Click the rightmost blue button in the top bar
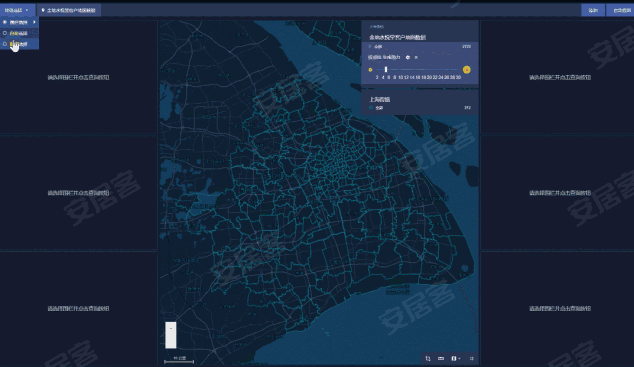 (x=621, y=10)
